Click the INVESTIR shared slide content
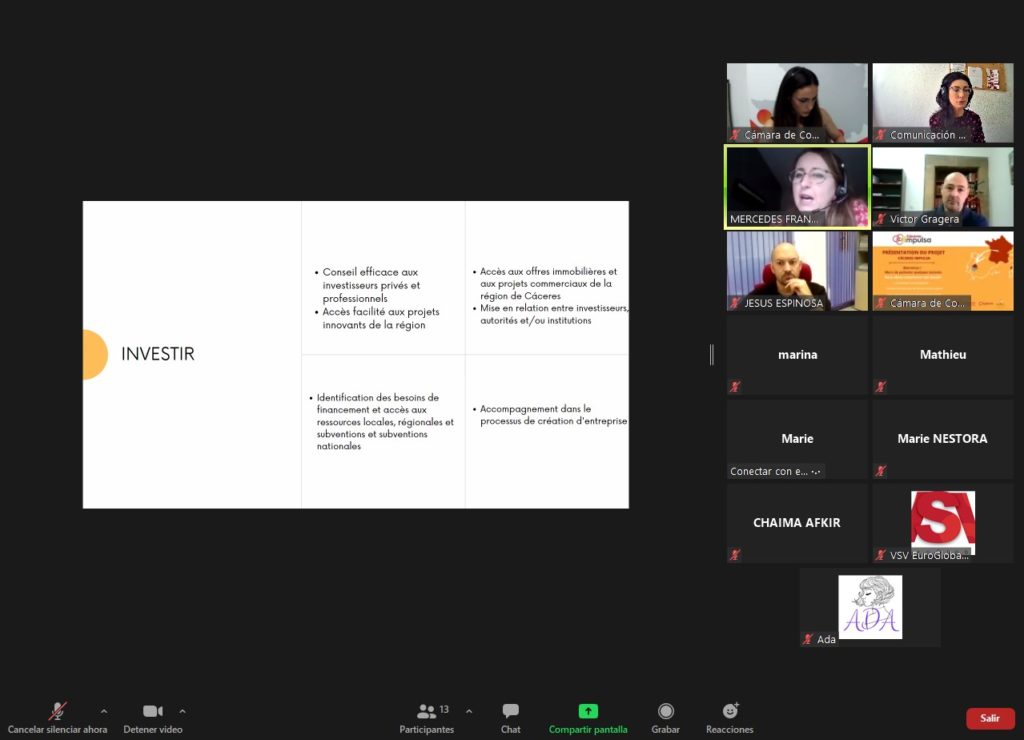 (x=355, y=354)
